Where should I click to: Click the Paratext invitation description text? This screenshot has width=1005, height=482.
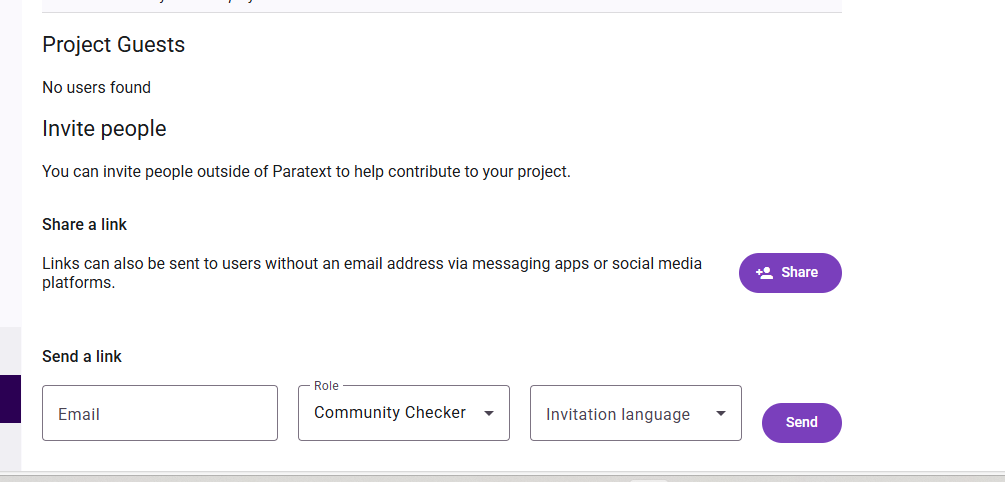(306, 172)
